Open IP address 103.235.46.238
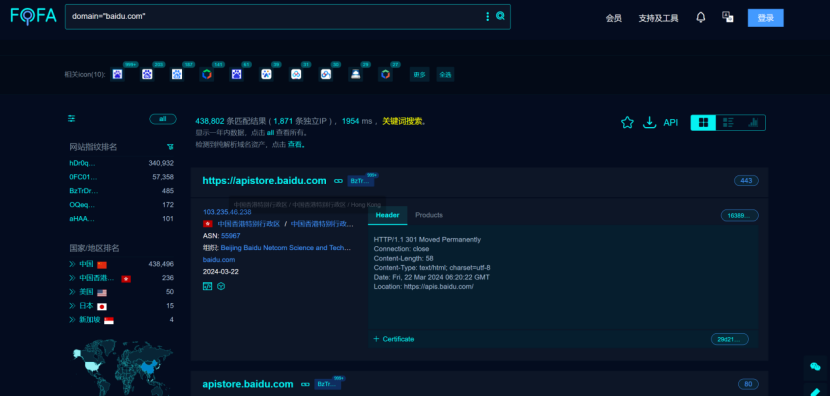The width and height of the screenshot is (831, 397). pyautogui.click(x=227, y=212)
